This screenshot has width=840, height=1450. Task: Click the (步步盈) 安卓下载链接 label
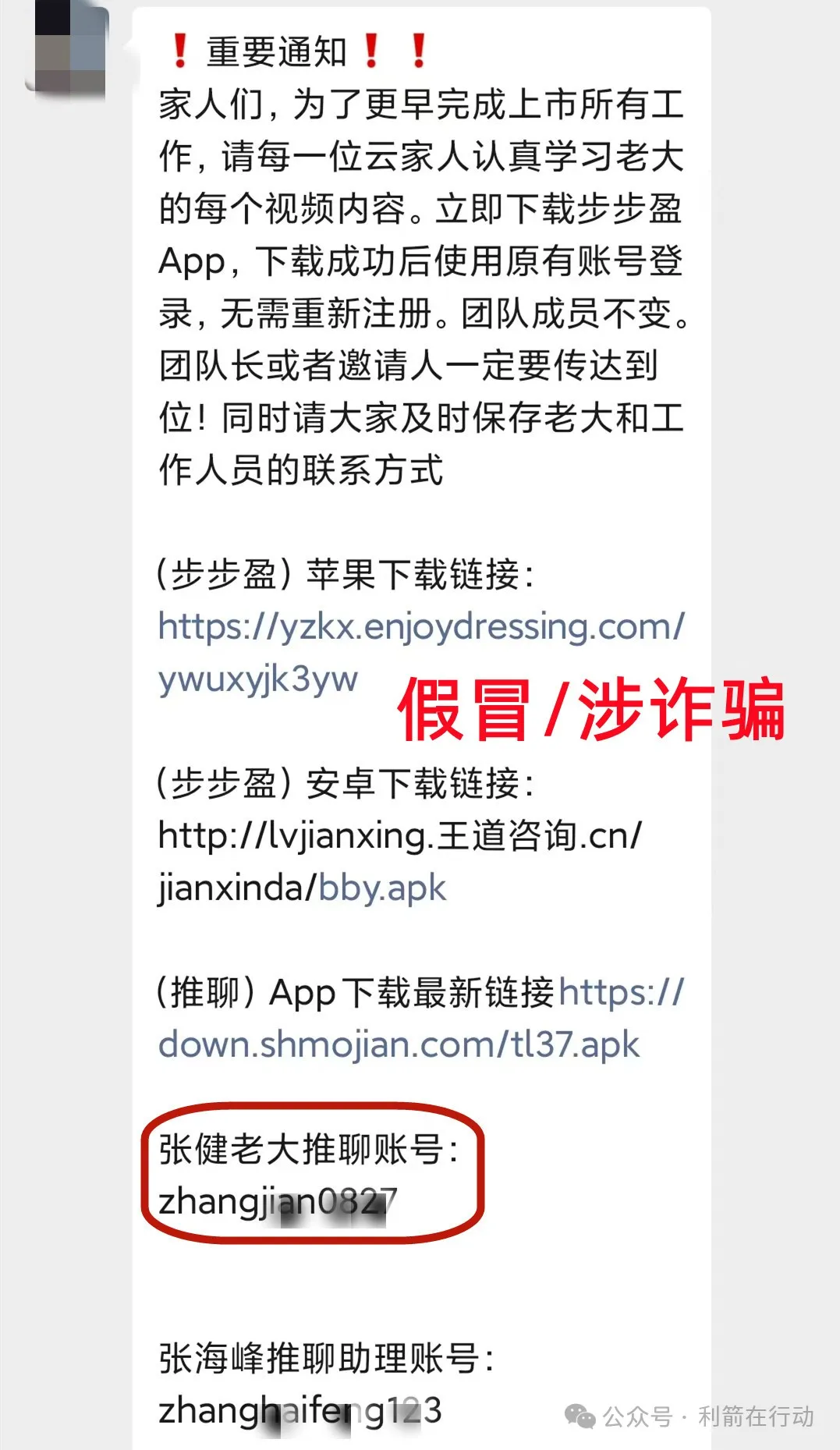(346, 784)
